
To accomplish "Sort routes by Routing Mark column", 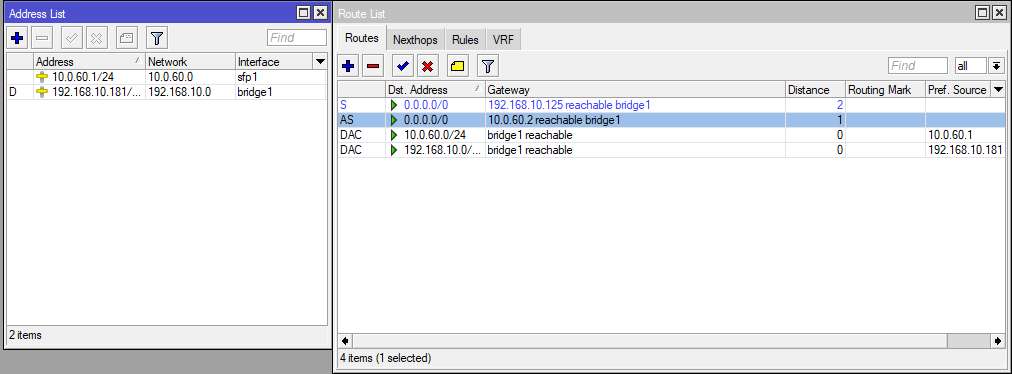I will 886,90.
